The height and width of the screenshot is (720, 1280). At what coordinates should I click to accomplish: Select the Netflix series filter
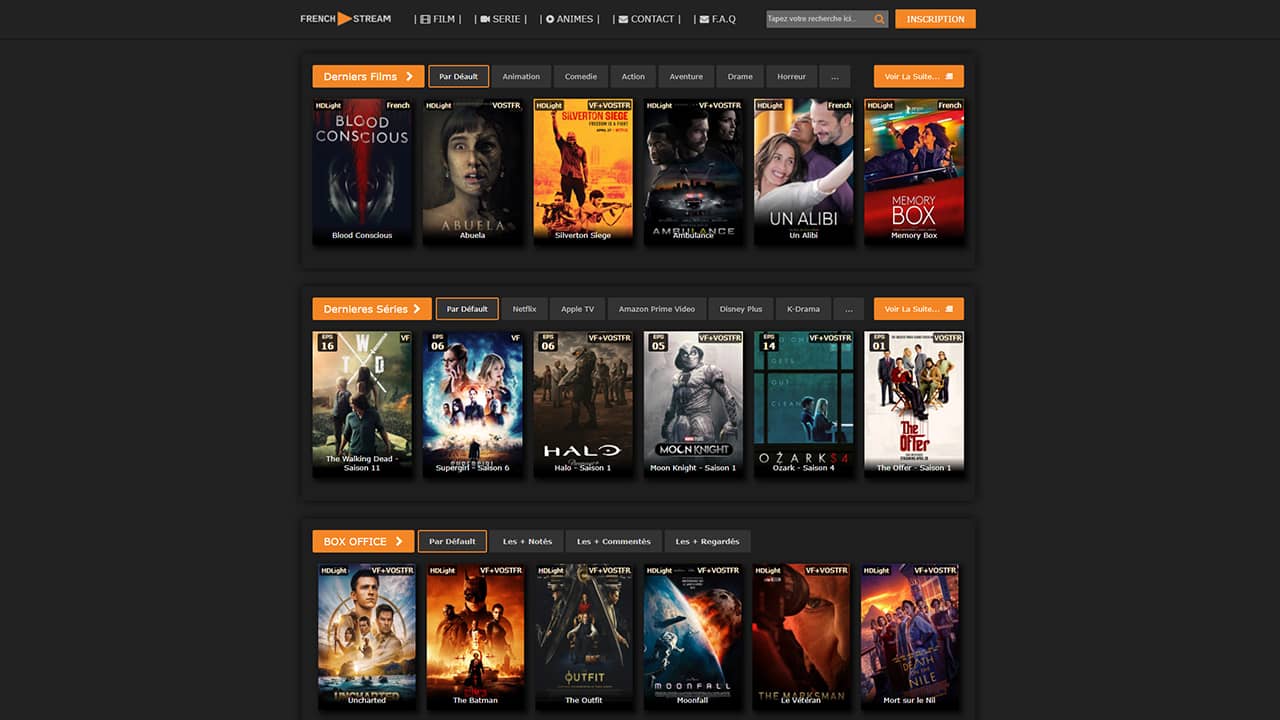525,309
